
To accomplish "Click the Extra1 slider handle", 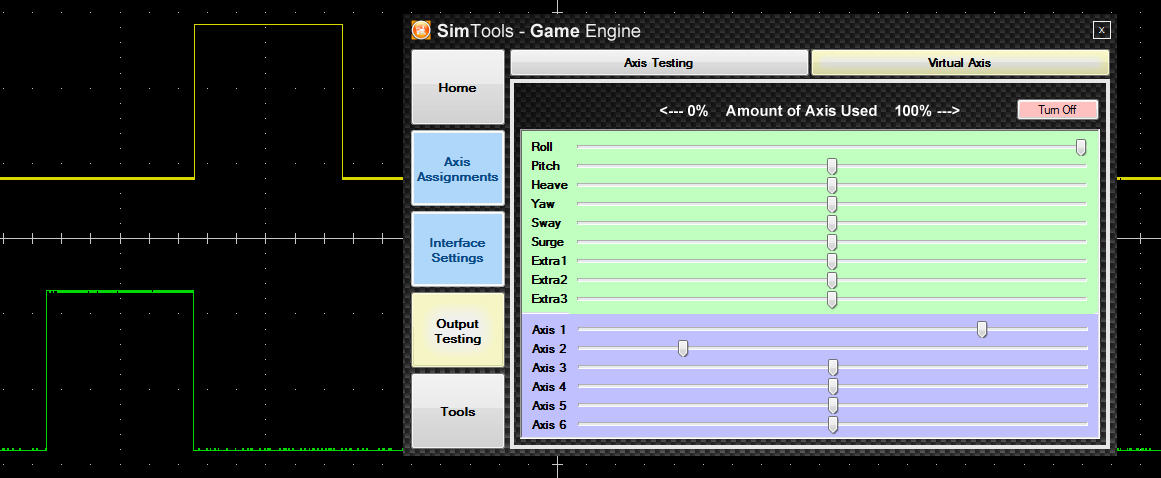I will (x=832, y=262).
